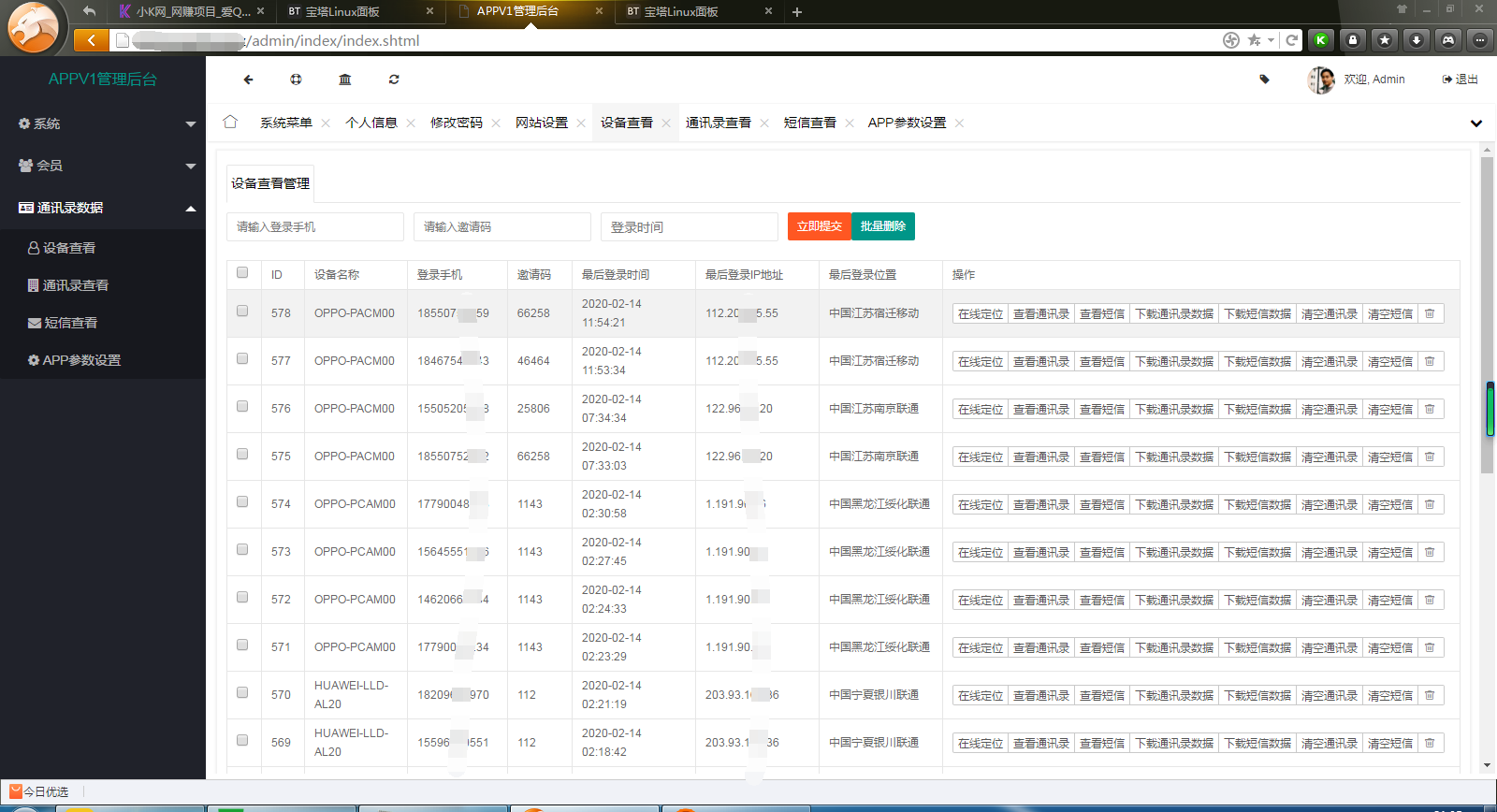
Task: Check the checkbox for row ID 577
Action: pyautogui.click(x=242, y=359)
